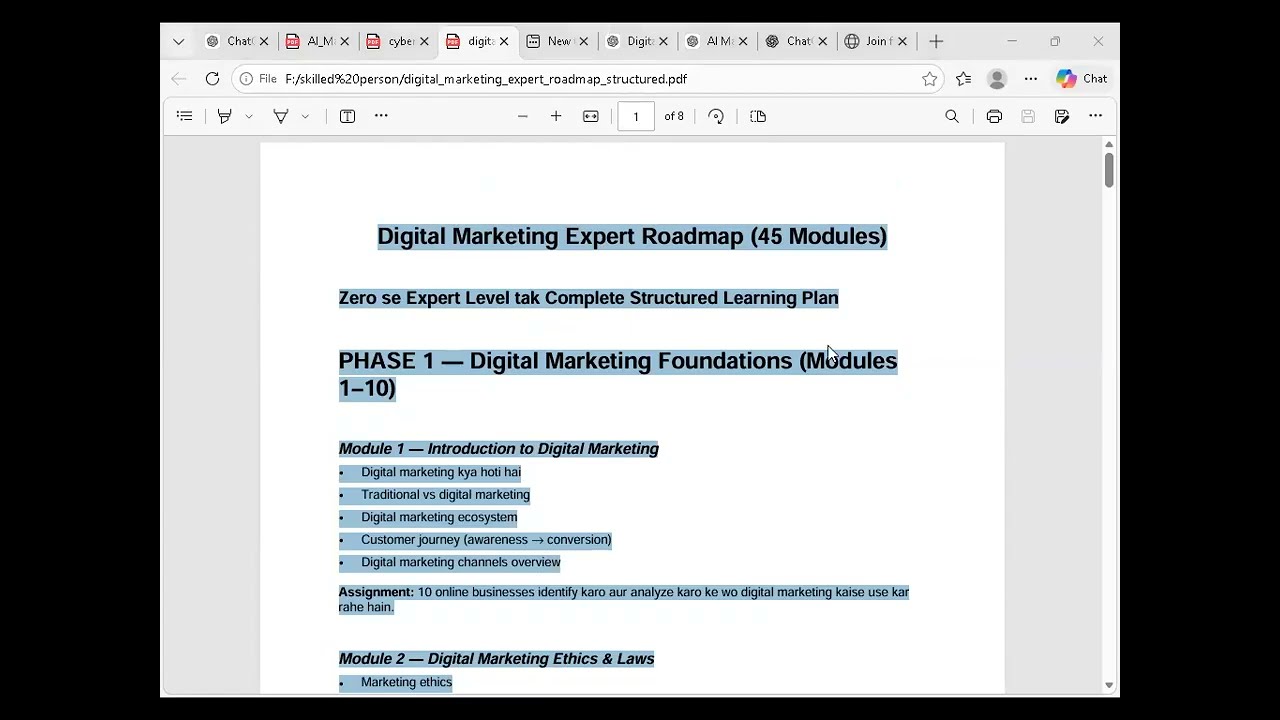Viewport: 1280px width, 720px height.
Task: Open the tab search dropdown
Action: point(178,41)
